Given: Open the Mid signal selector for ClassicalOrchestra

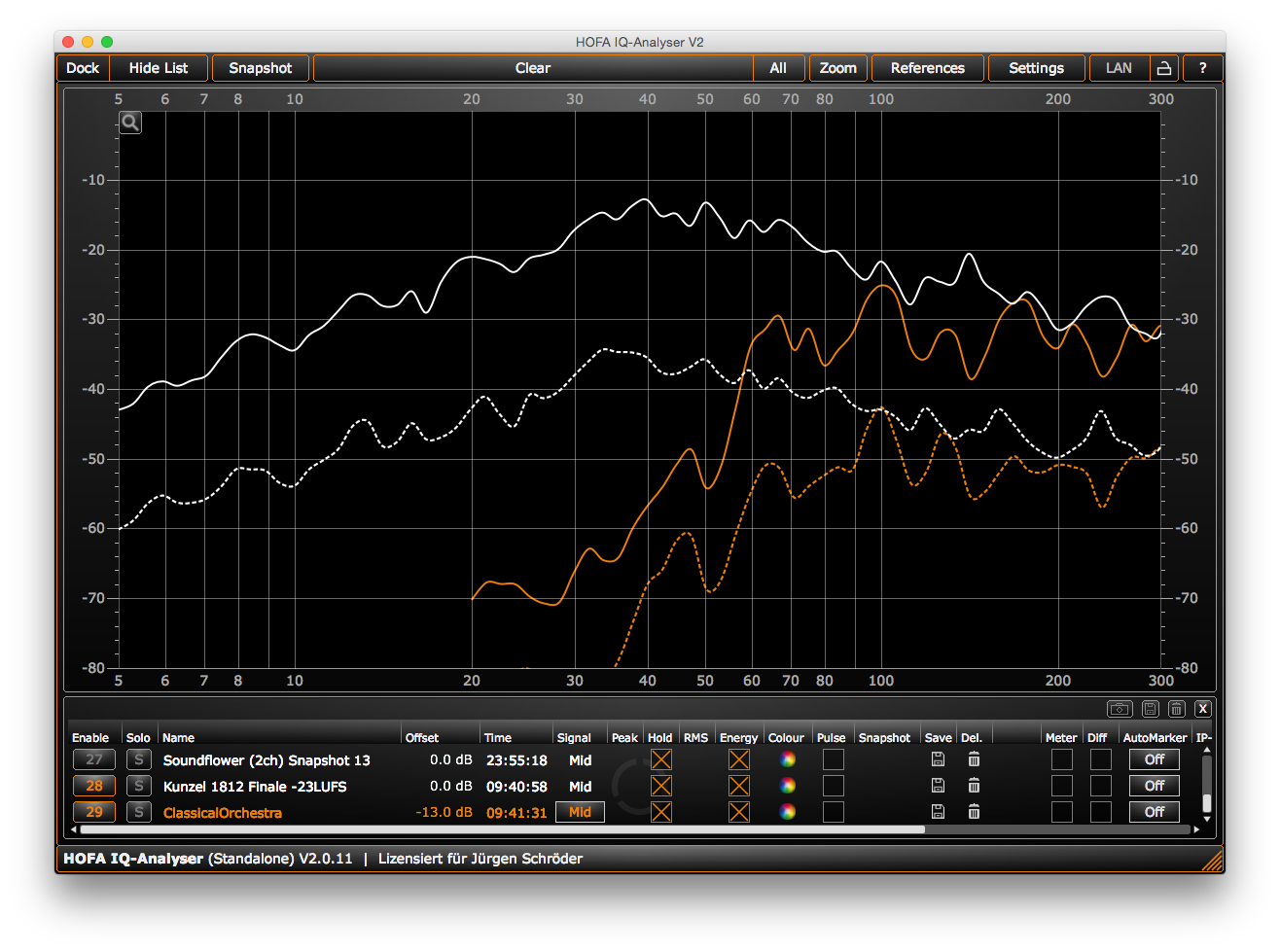Looking at the screenshot, I should coord(580,812).
